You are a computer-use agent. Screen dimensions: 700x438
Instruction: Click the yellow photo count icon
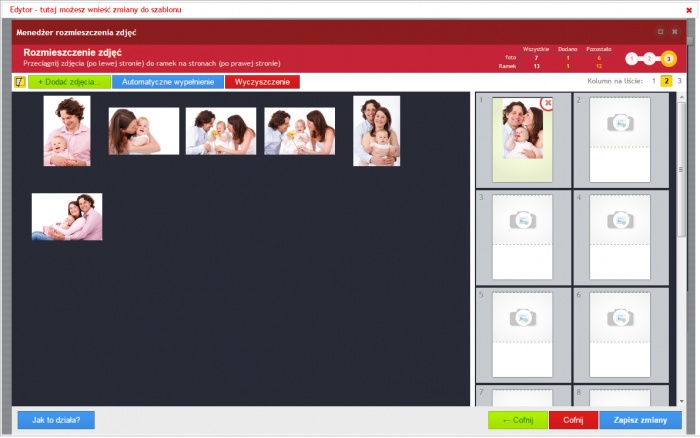[19, 82]
